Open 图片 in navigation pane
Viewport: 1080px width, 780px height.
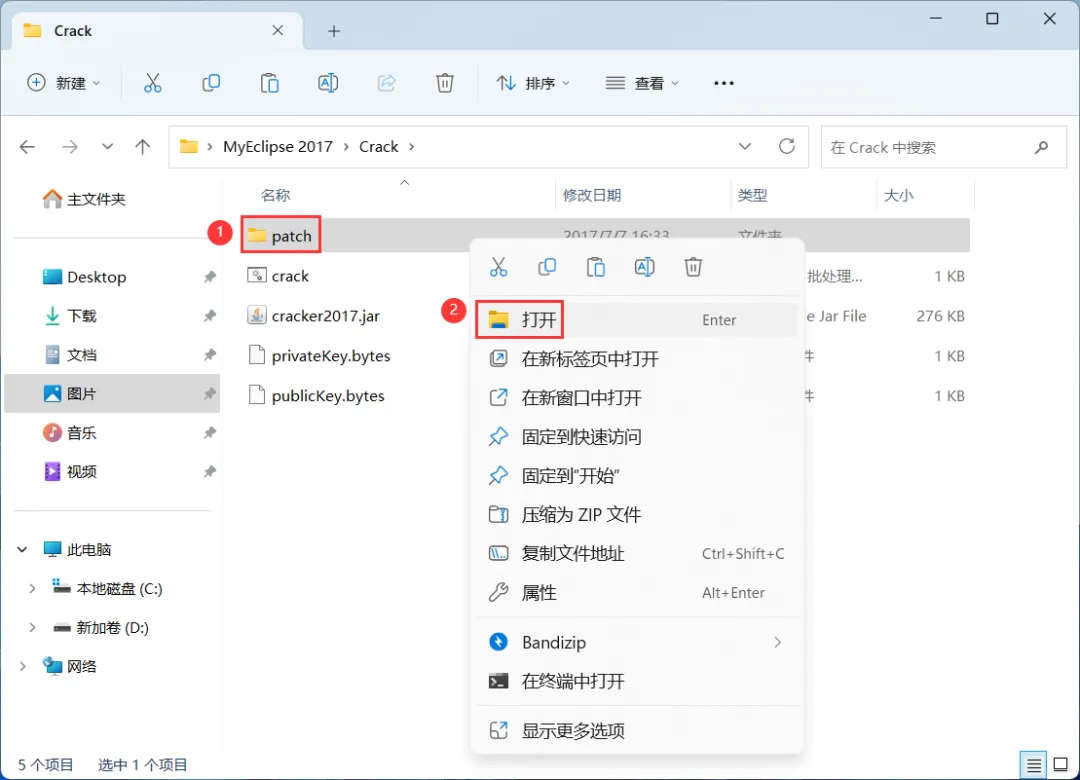click(x=112, y=394)
